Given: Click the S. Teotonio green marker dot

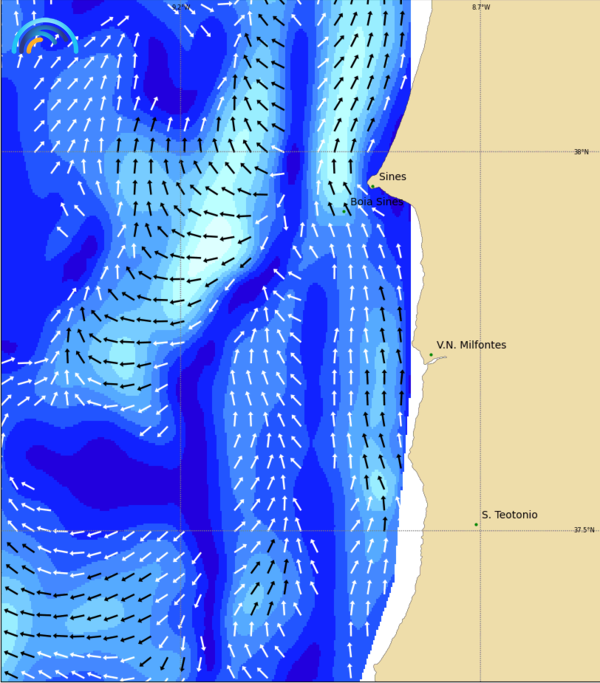Looking at the screenshot, I should click(x=476, y=524).
